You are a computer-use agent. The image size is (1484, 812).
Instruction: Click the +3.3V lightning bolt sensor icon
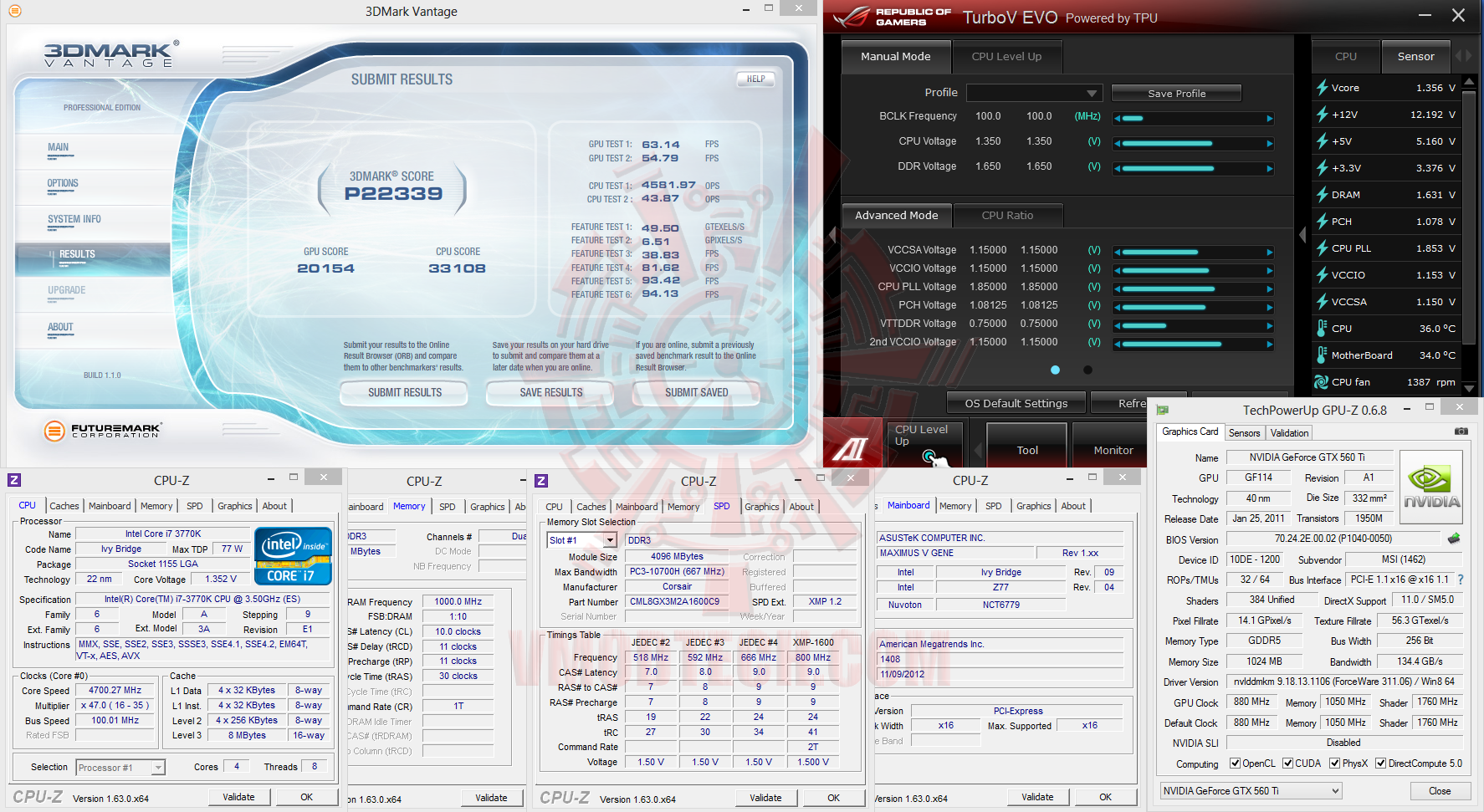tap(1322, 168)
